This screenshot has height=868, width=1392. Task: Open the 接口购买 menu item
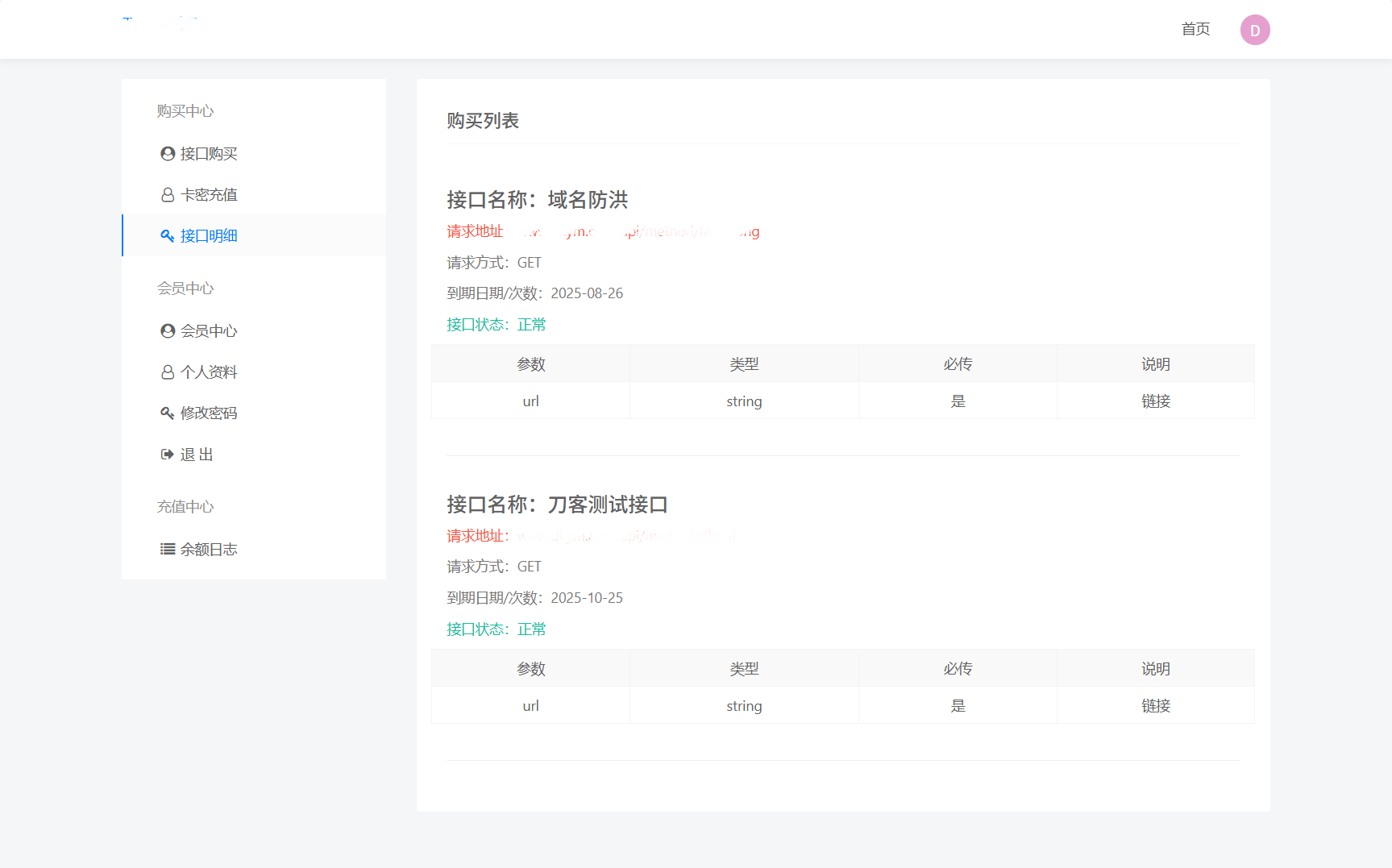coord(209,154)
